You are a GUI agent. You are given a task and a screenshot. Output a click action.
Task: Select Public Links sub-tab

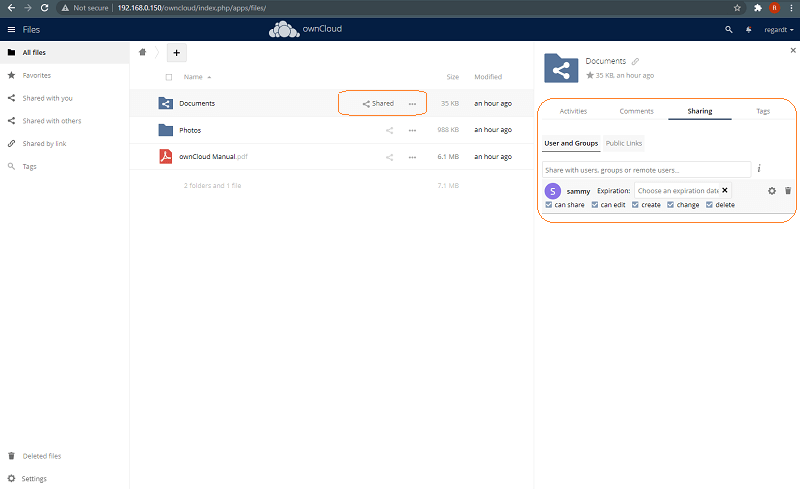[623, 143]
